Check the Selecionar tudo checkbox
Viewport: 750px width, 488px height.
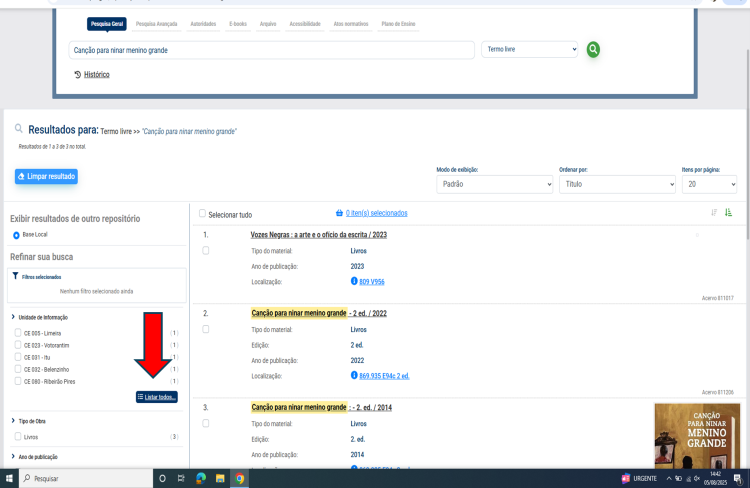202,214
